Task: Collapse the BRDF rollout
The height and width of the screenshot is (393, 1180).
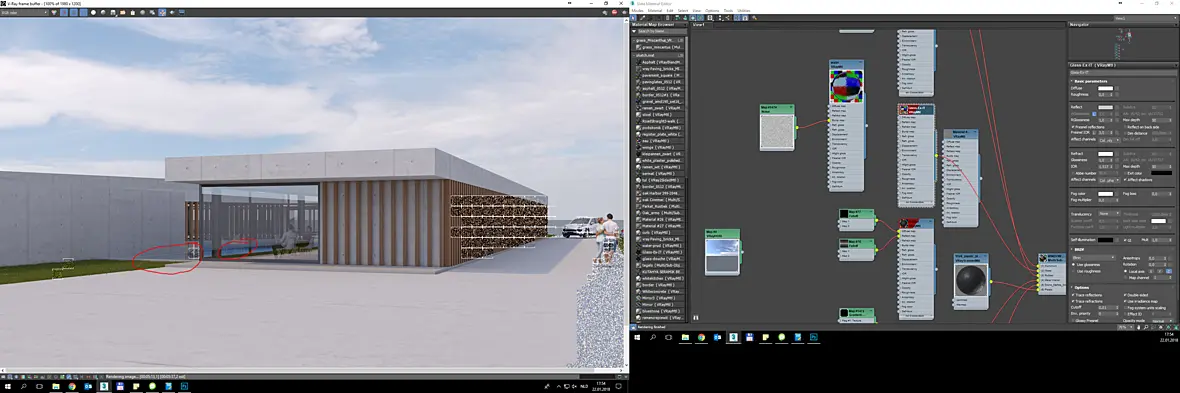Action: pyautogui.click(x=1072, y=249)
